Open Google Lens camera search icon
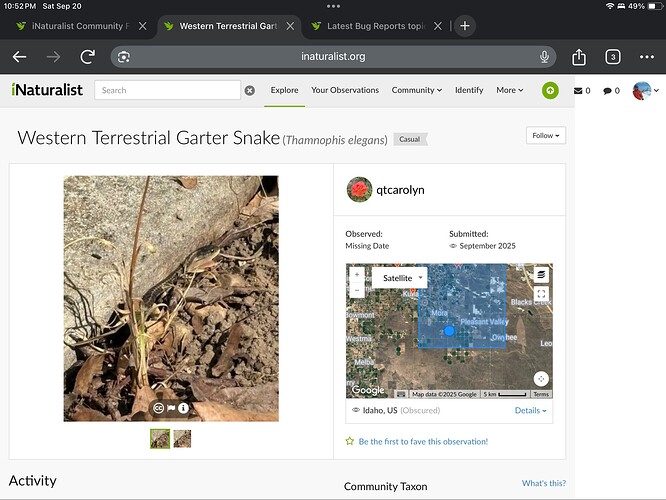Screen dimensions: 666x500 [x=124, y=57]
